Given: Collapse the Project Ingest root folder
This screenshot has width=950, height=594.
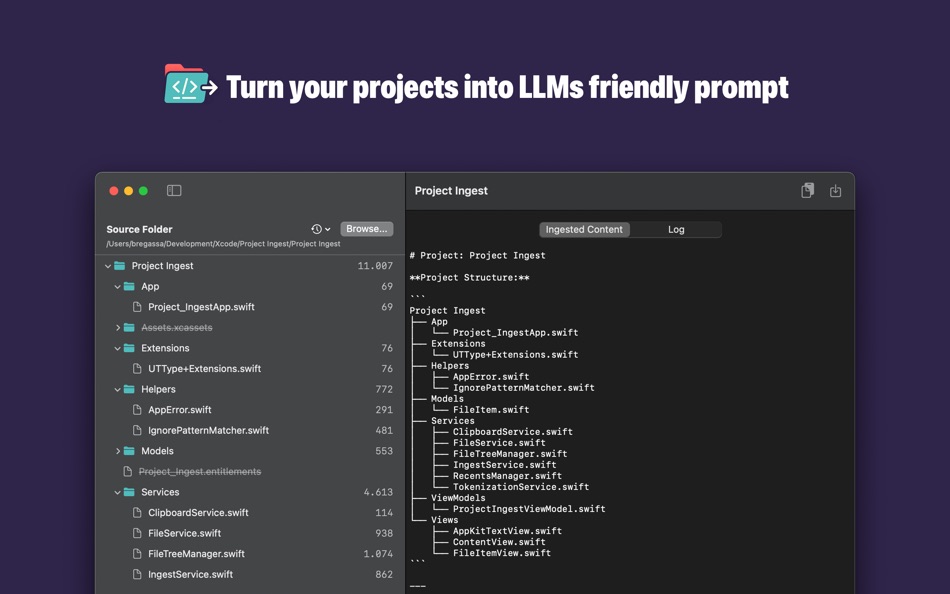Looking at the screenshot, I should pos(107,266).
